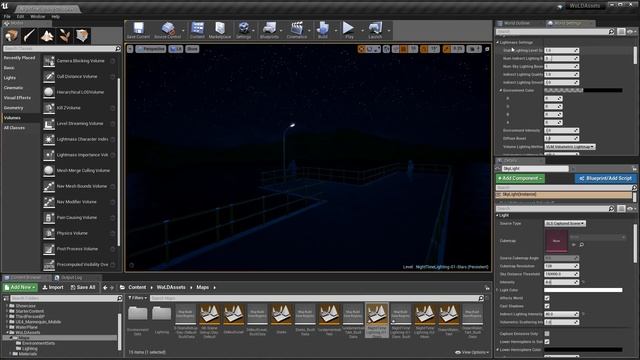The width and height of the screenshot is (640, 360).
Task: Open the Source Type dropdown
Action: point(565,224)
